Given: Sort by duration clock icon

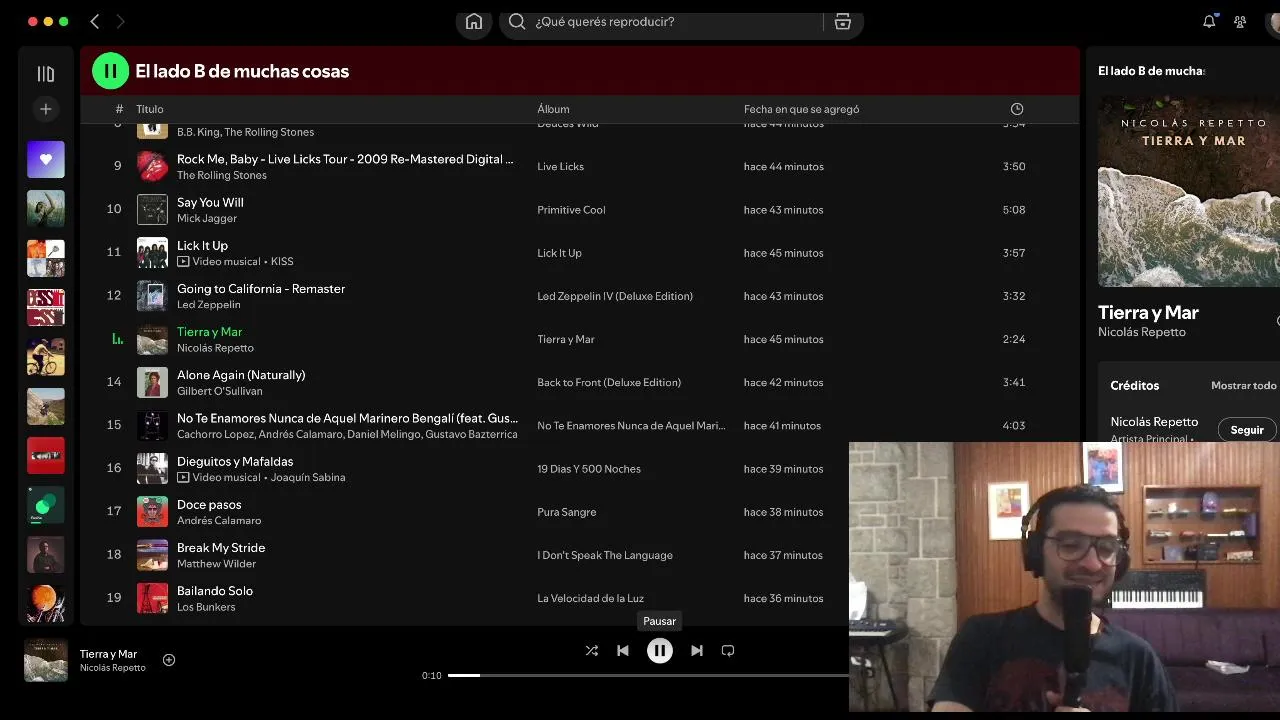Looking at the screenshot, I should (x=1016, y=108).
